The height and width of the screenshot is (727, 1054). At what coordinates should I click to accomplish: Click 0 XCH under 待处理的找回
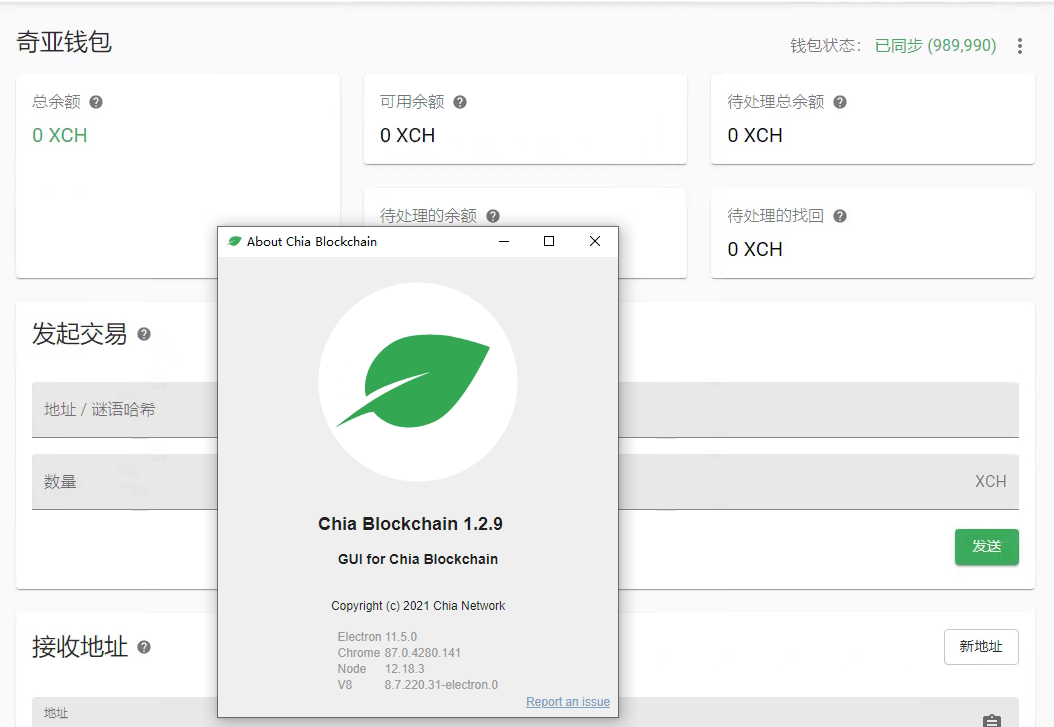pyautogui.click(x=755, y=249)
